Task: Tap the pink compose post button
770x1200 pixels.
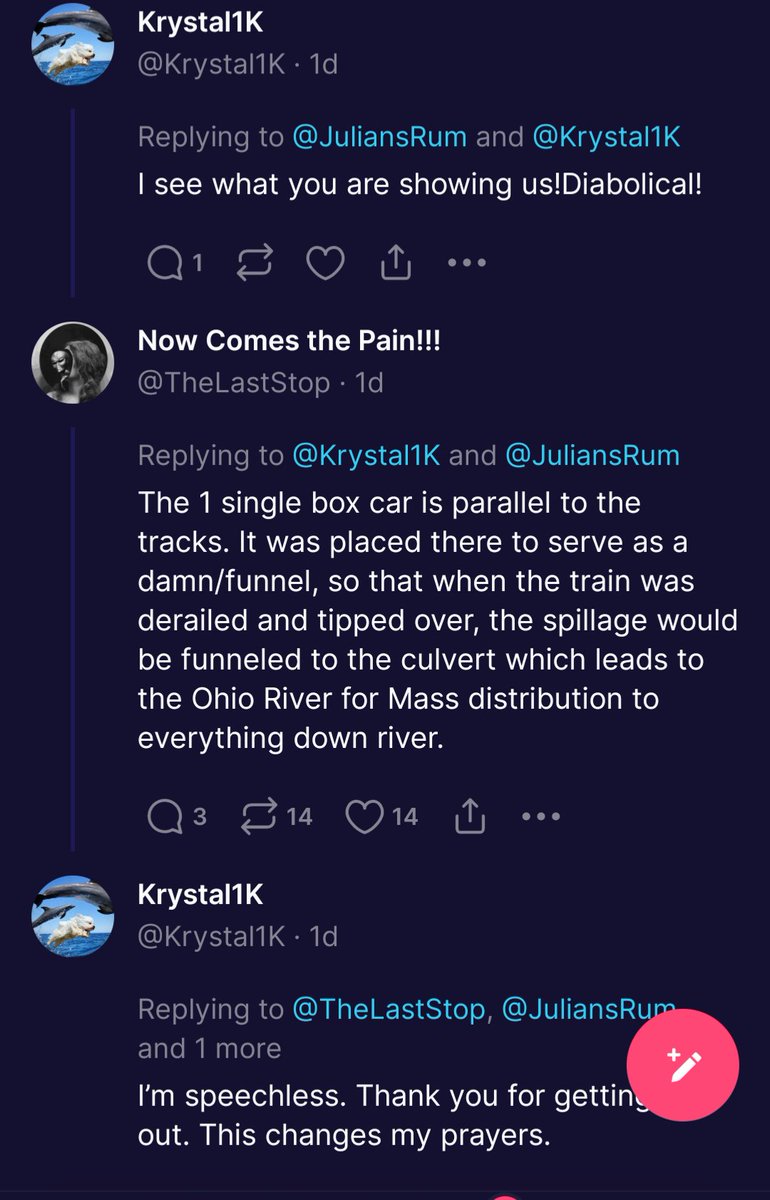Action: 683,1065
